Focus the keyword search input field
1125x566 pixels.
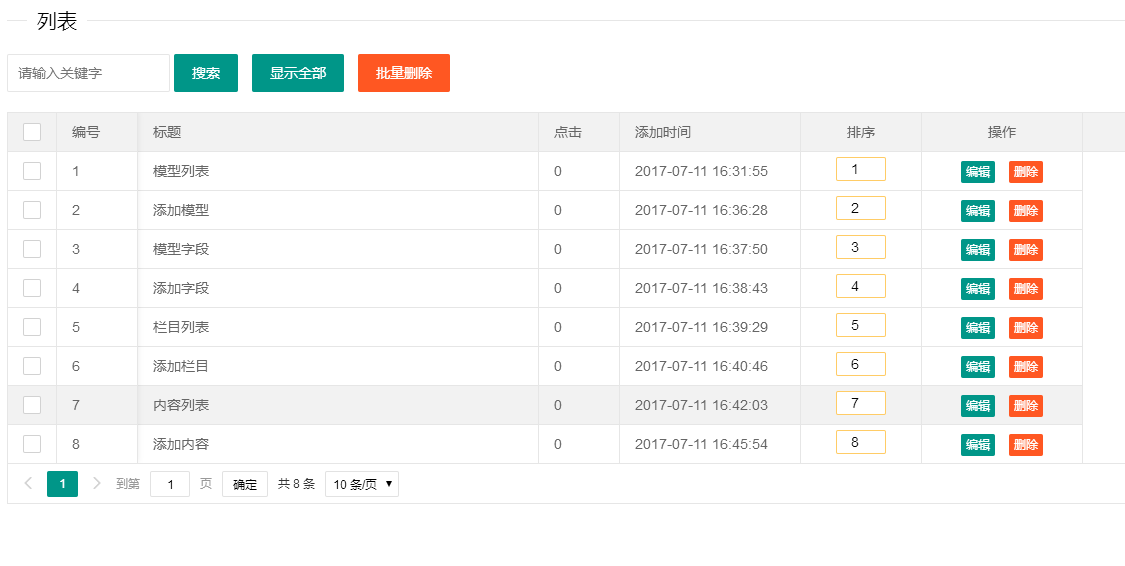tap(88, 73)
